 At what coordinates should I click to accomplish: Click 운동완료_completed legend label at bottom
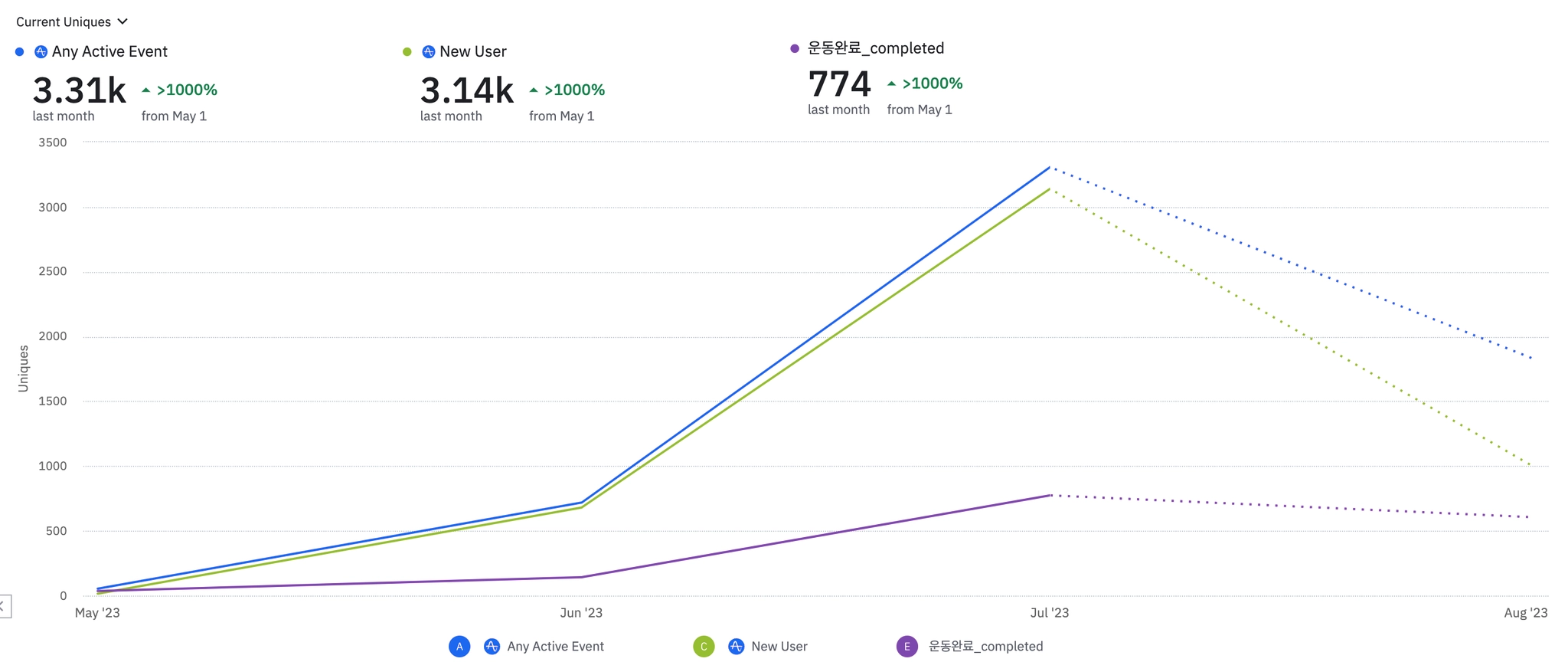[x=985, y=647]
